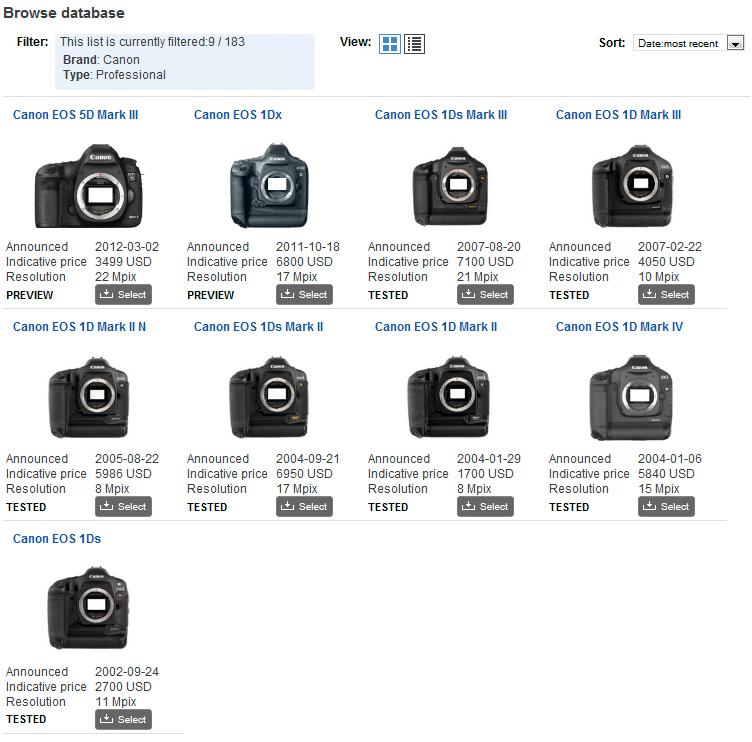Click the Canon EOS 1D Mark II N photo
The height and width of the screenshot is (742, 752).
(89, 398)
